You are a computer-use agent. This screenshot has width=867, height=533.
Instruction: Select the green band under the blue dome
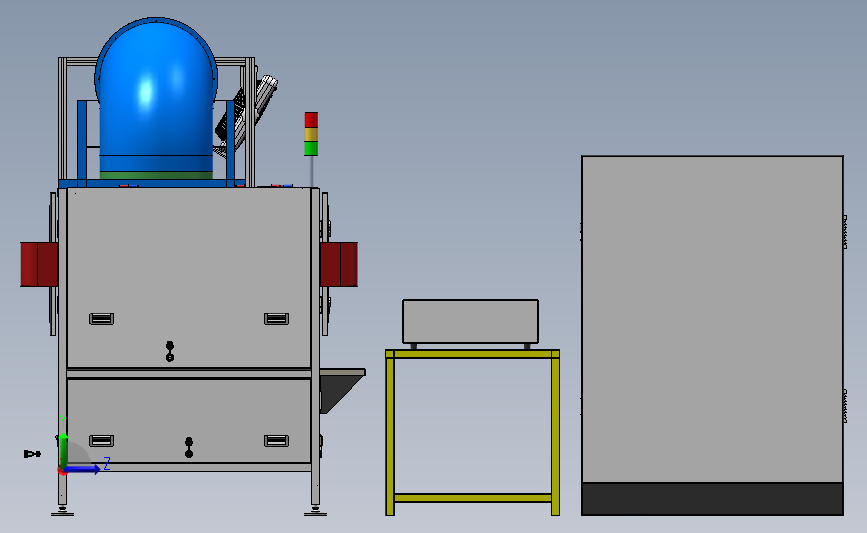(x=156, y=175)
